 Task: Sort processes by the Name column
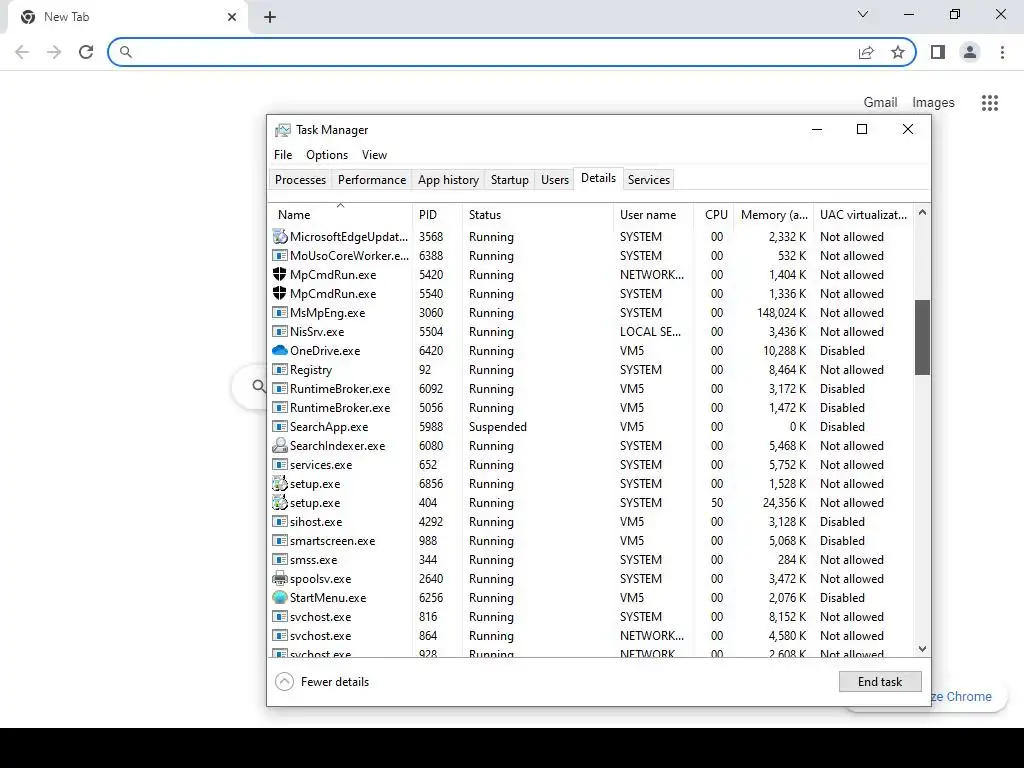340,214
